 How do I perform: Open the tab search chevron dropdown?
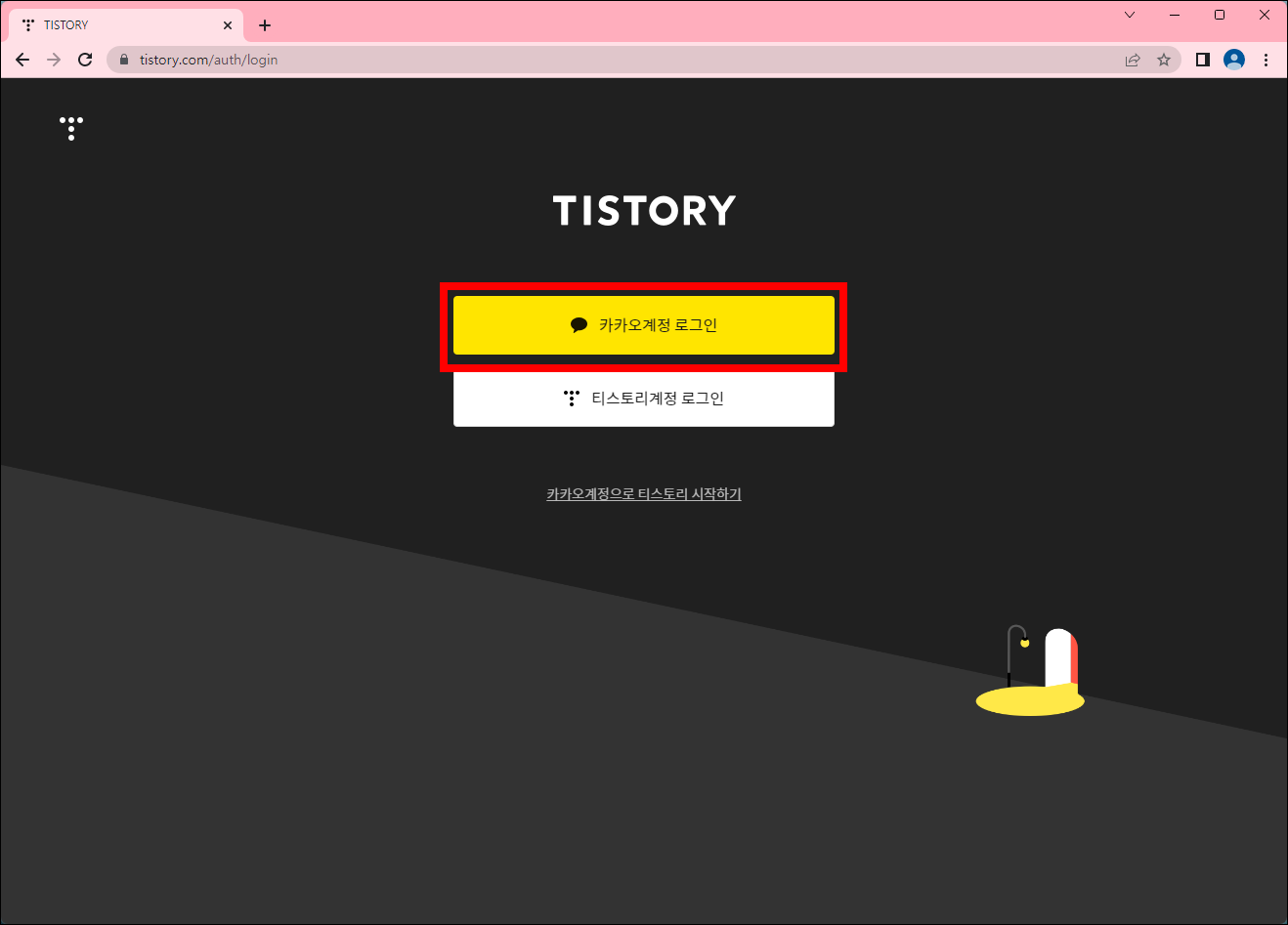1130,15
